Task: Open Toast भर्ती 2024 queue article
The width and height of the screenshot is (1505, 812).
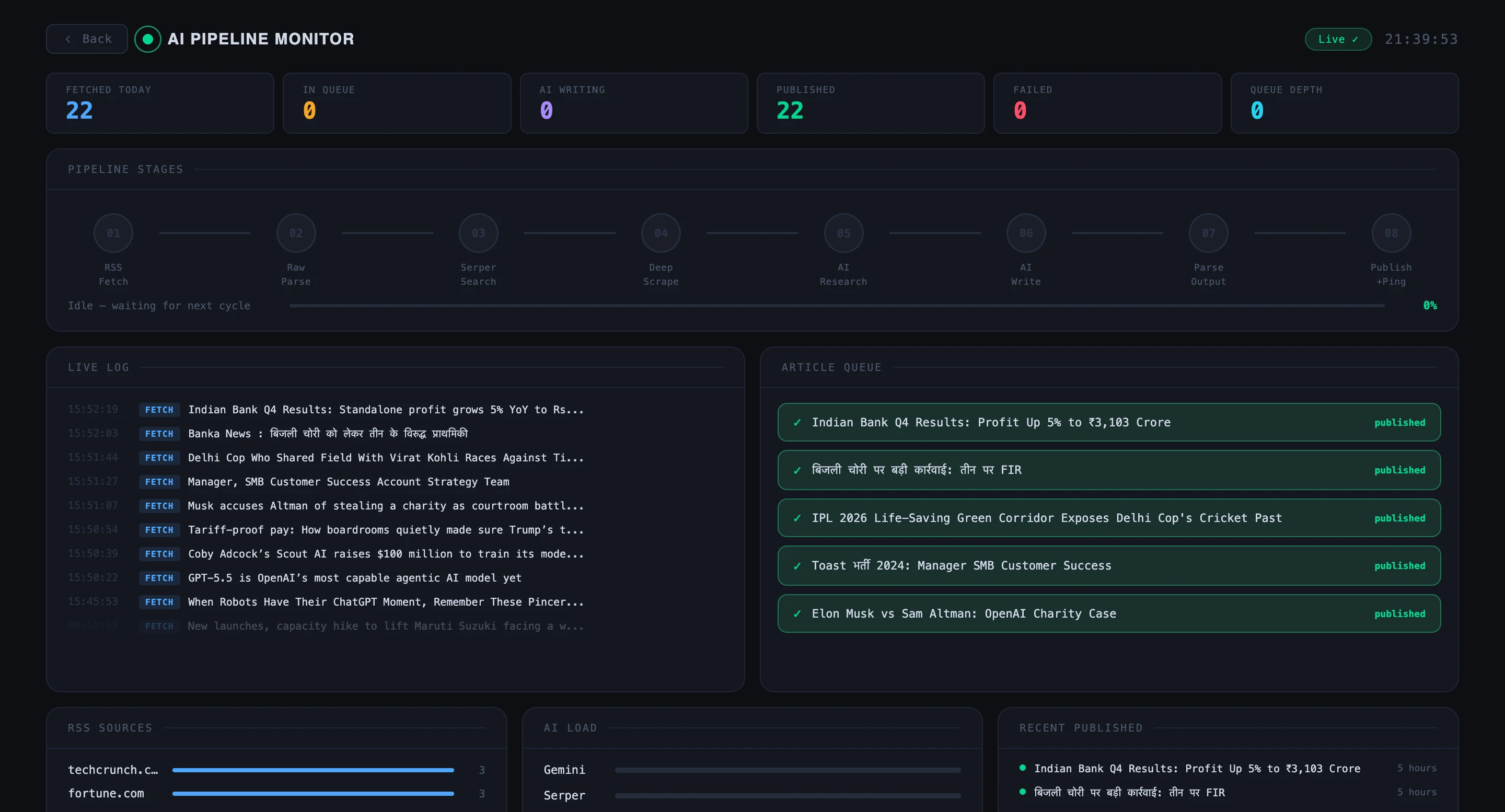Action: [961, 565]
